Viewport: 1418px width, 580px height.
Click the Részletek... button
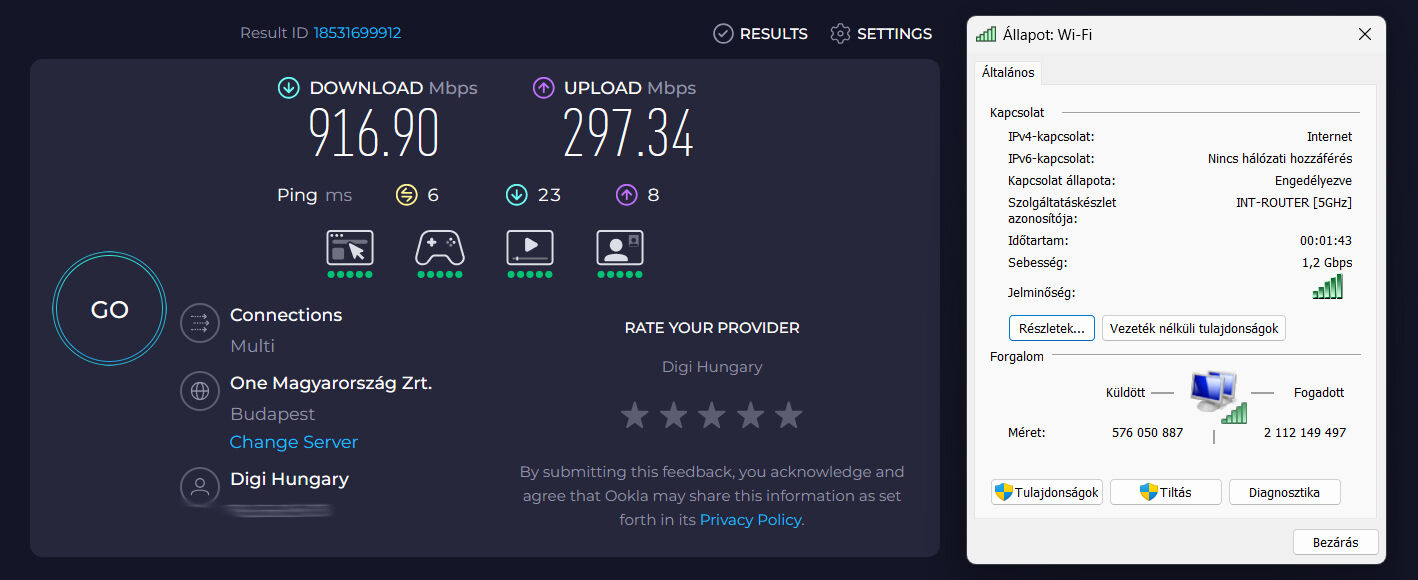1052,328
